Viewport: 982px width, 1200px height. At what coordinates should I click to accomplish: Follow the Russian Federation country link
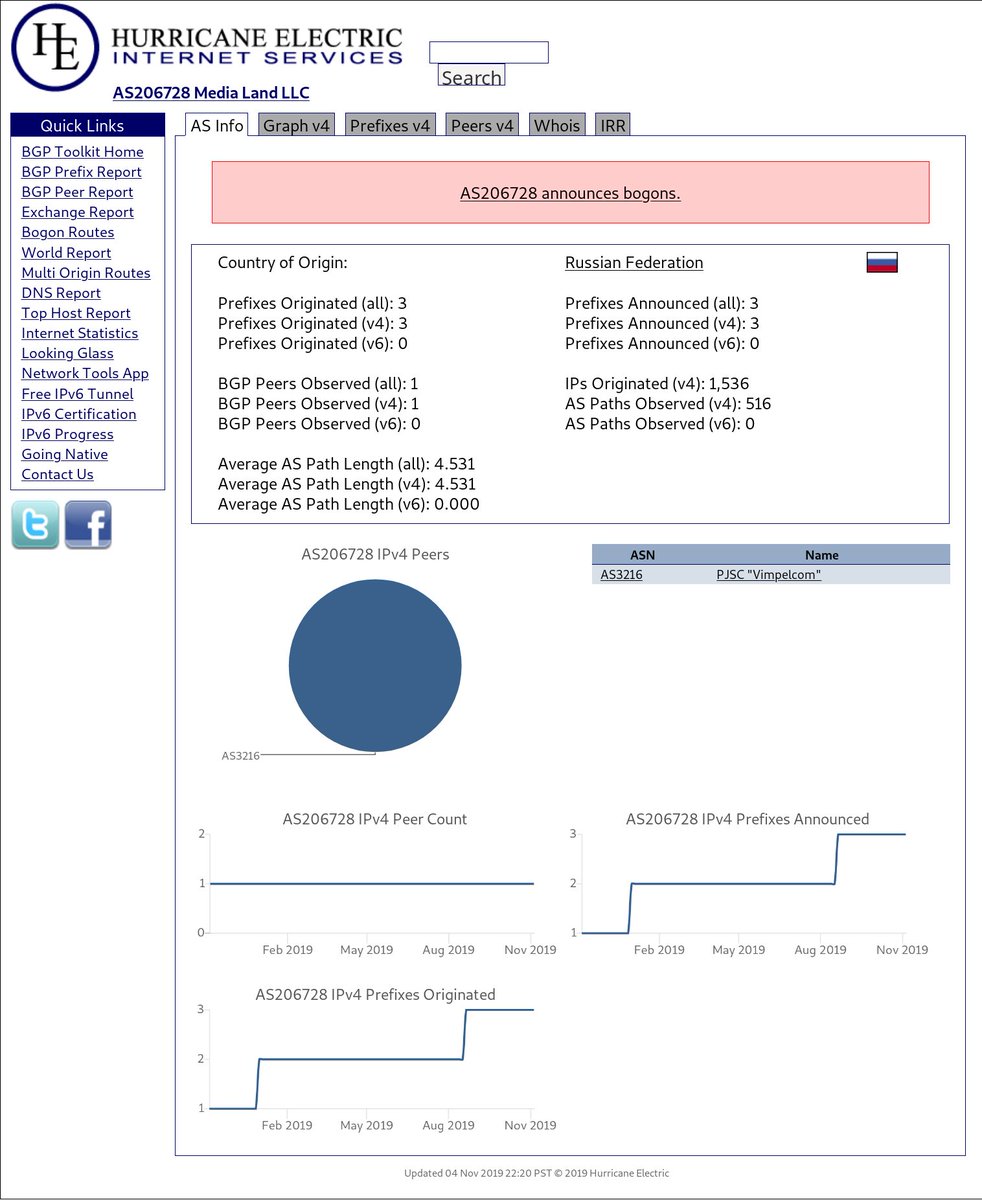coord(634,263)
